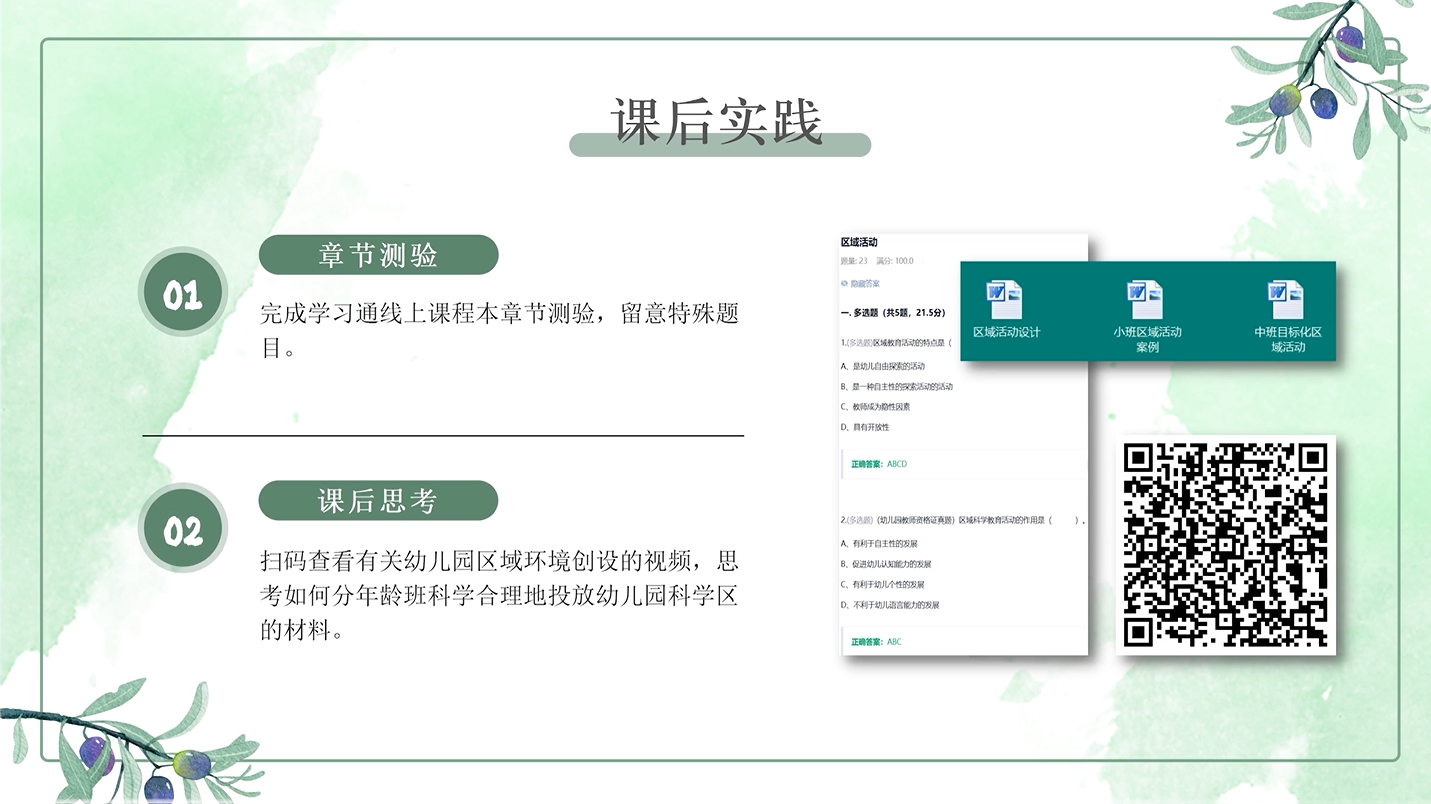Open the 小班区域活动案例 Word document icon

tap(1146, 301)
